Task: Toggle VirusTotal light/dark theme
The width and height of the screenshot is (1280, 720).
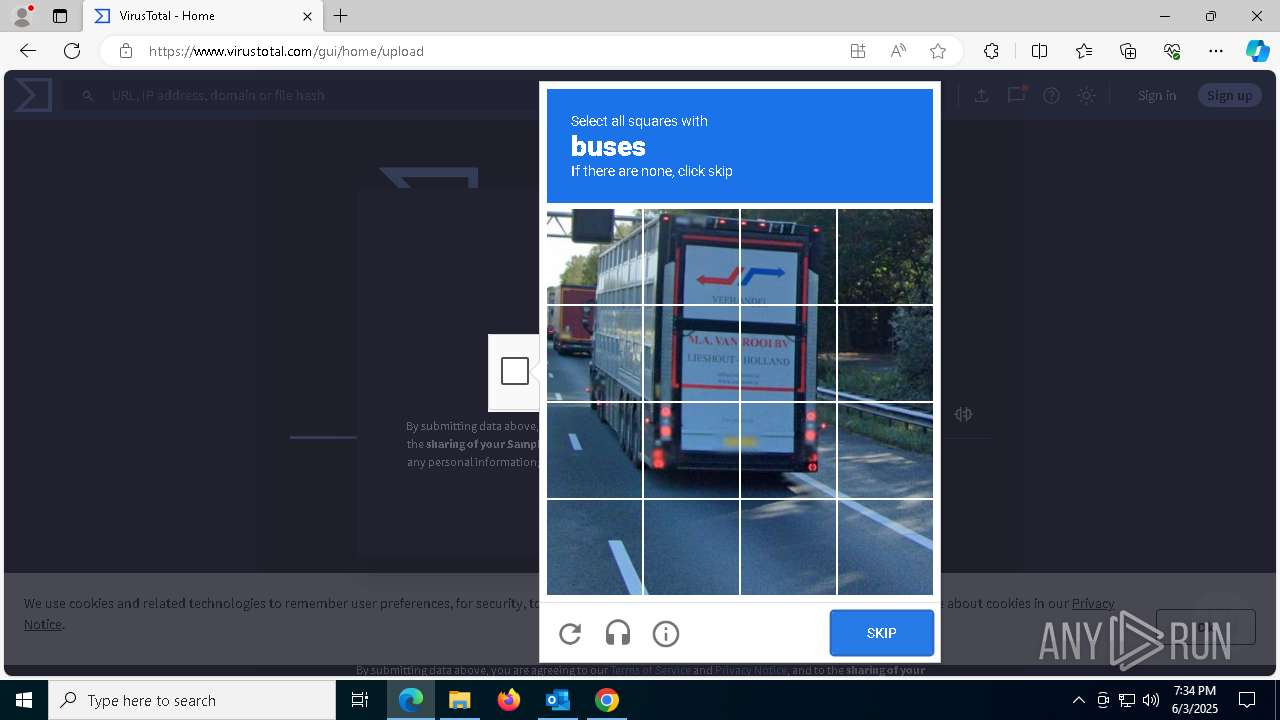Action: pos(1086,95)
